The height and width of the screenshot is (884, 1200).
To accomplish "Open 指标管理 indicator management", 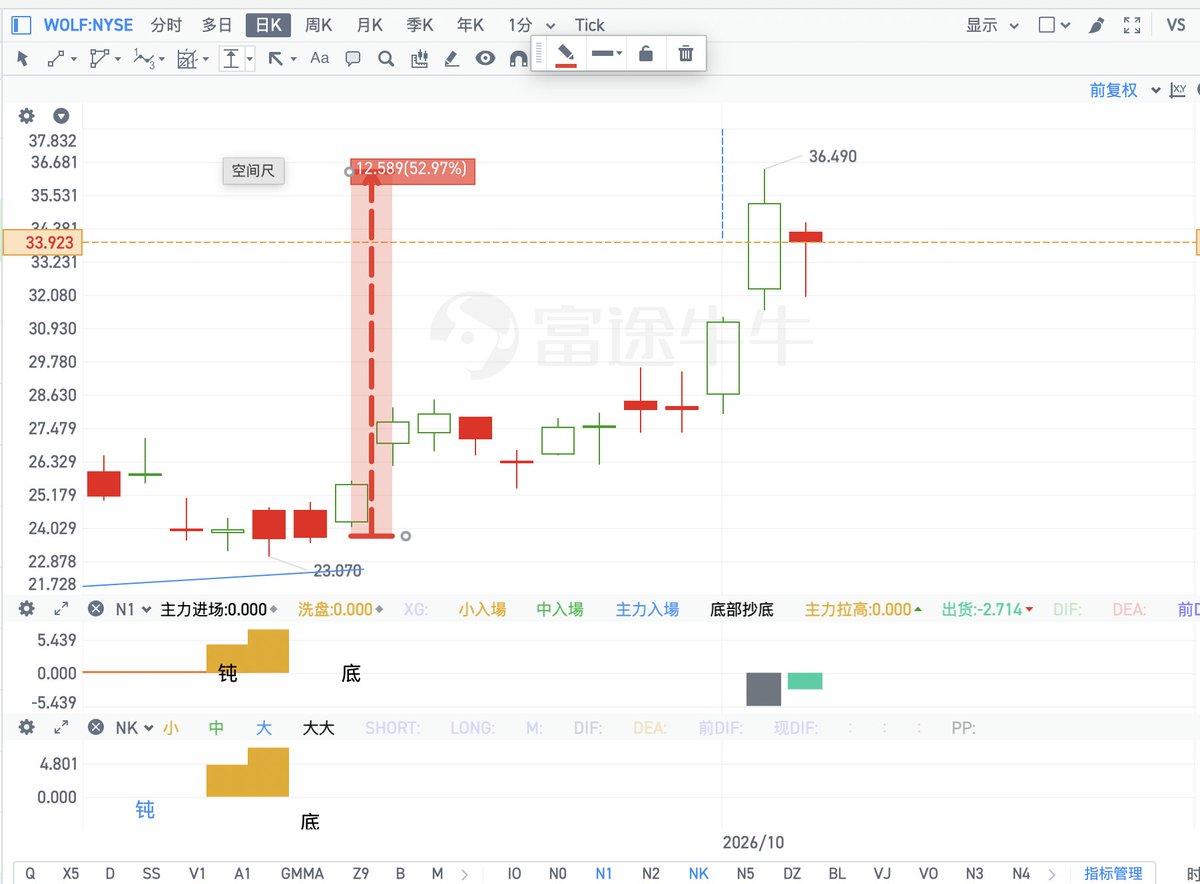I will coord(1114,873).
